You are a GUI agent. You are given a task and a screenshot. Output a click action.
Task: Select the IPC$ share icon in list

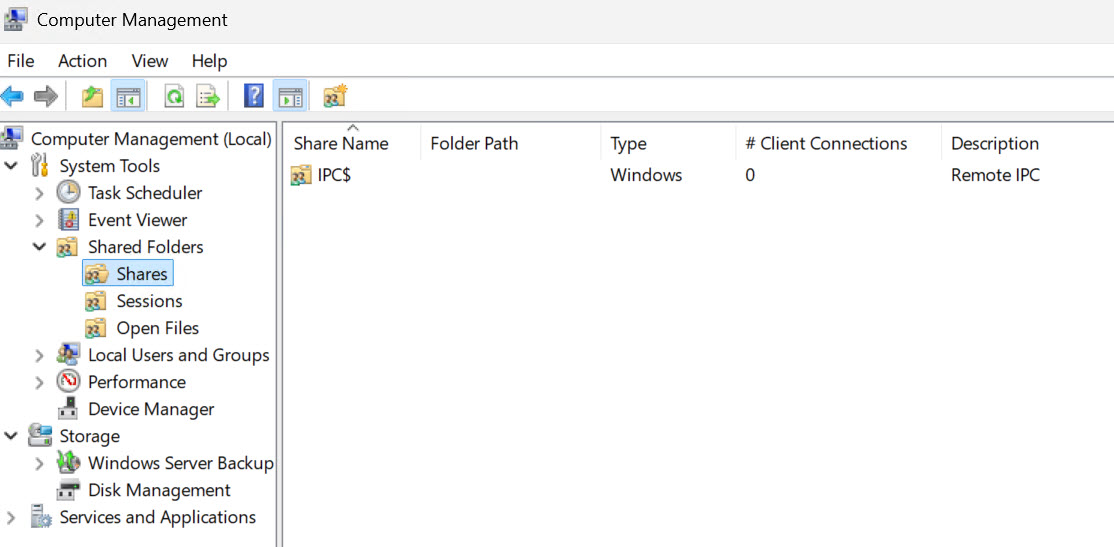301,175
